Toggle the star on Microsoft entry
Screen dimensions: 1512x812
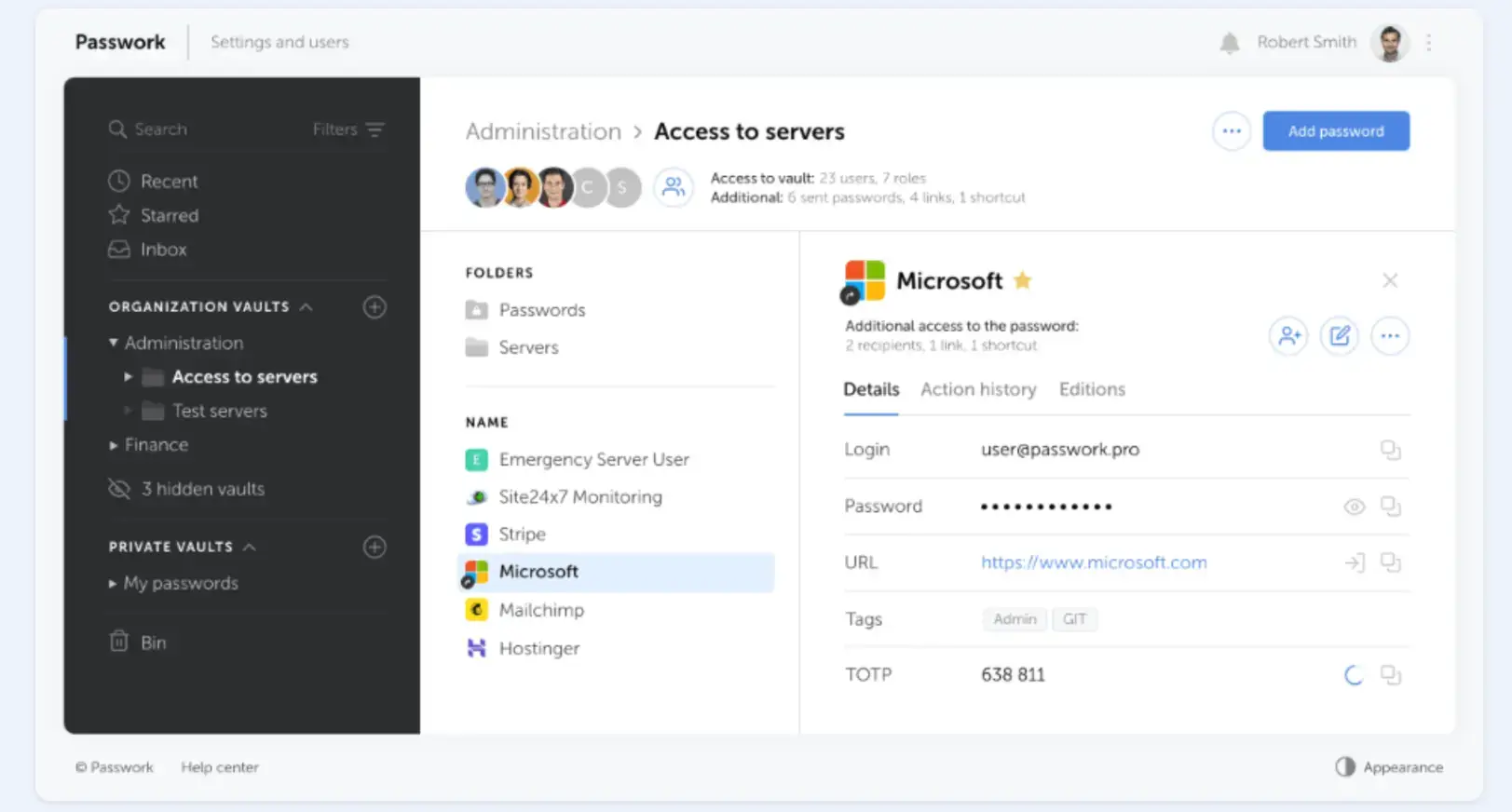tap(1022, 280)
